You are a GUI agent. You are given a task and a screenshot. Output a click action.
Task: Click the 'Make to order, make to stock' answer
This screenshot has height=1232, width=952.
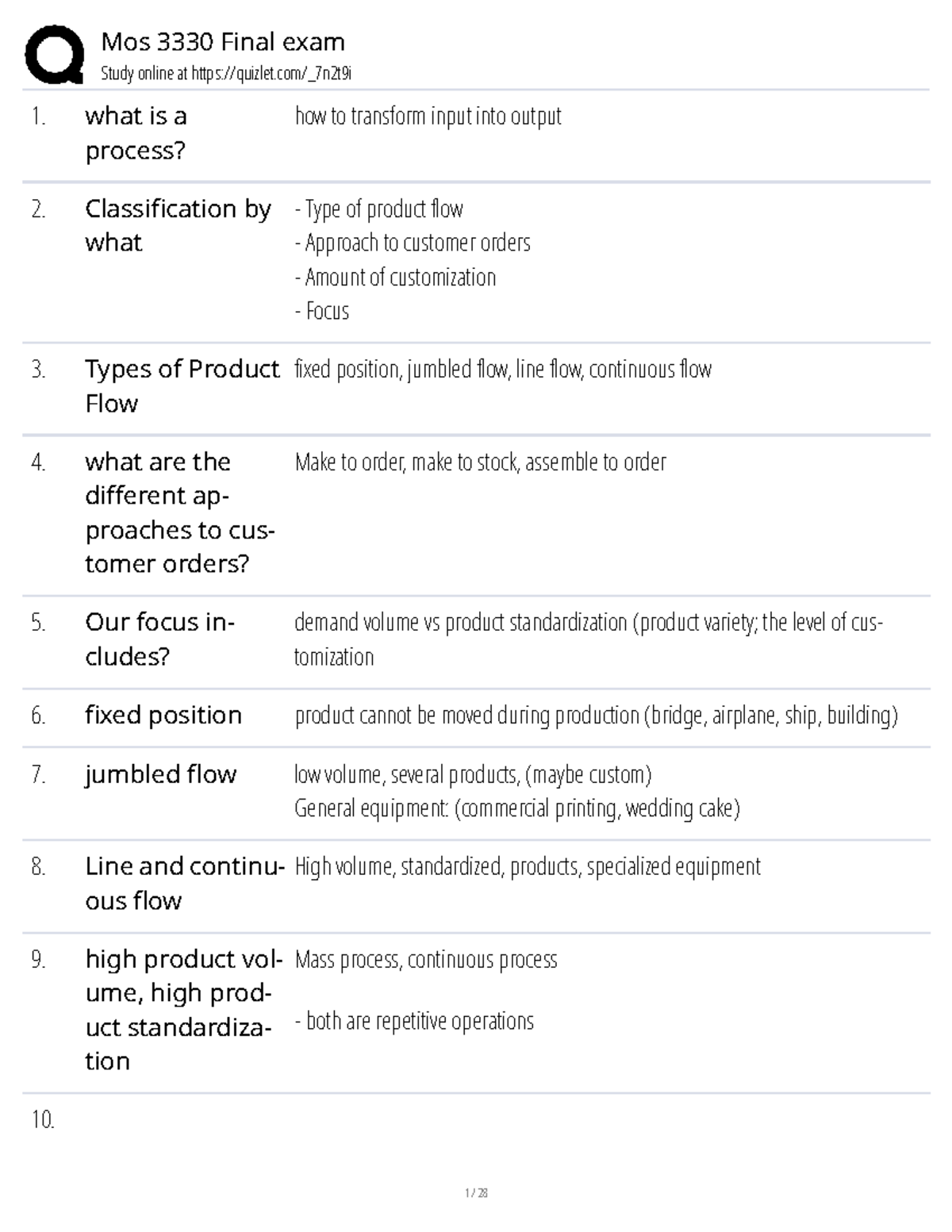click(480, 462)
